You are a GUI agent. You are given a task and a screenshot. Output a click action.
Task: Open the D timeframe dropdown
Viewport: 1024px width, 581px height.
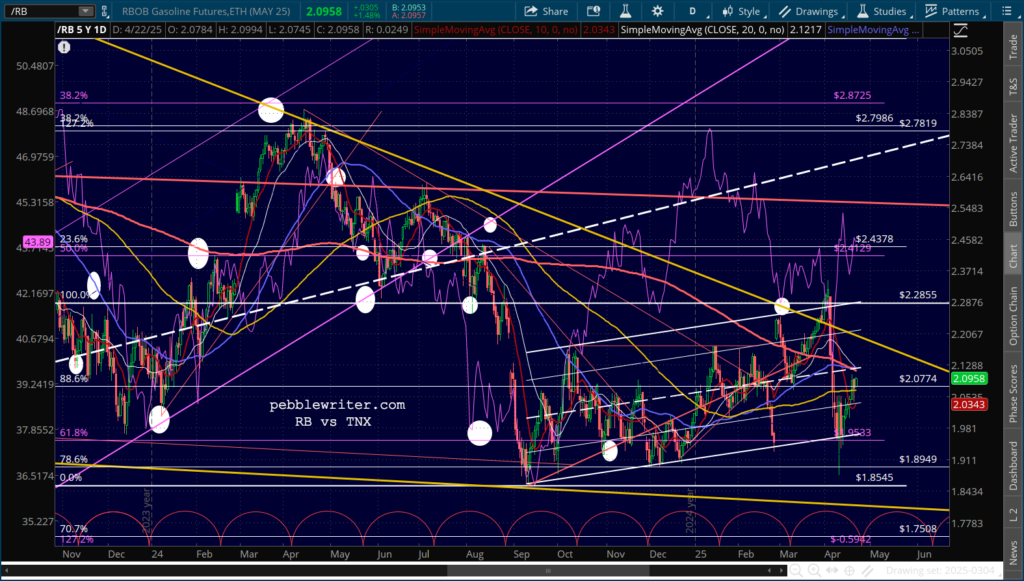point(692,11)
